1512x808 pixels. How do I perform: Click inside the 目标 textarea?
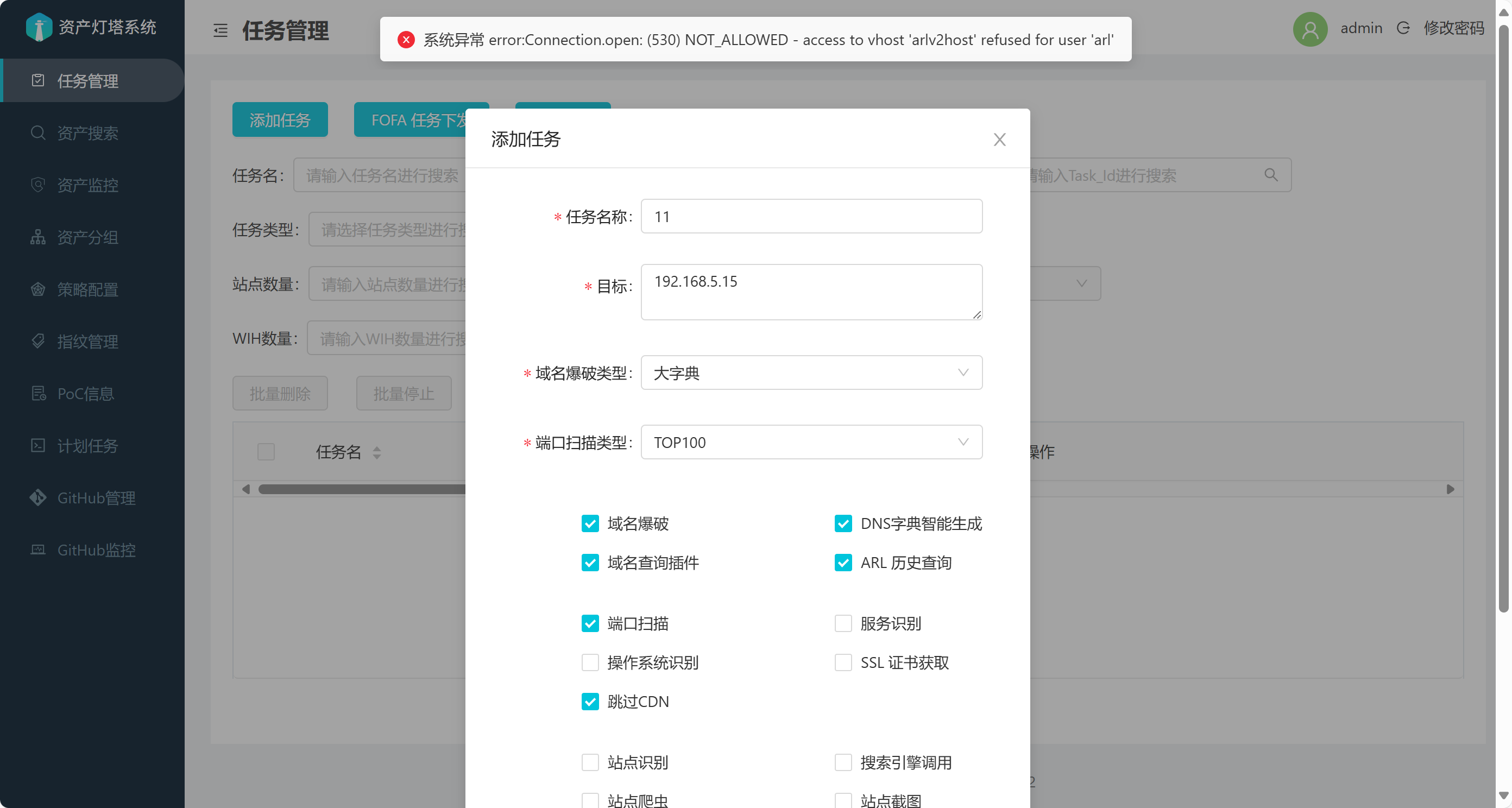[x=811, y=292]
